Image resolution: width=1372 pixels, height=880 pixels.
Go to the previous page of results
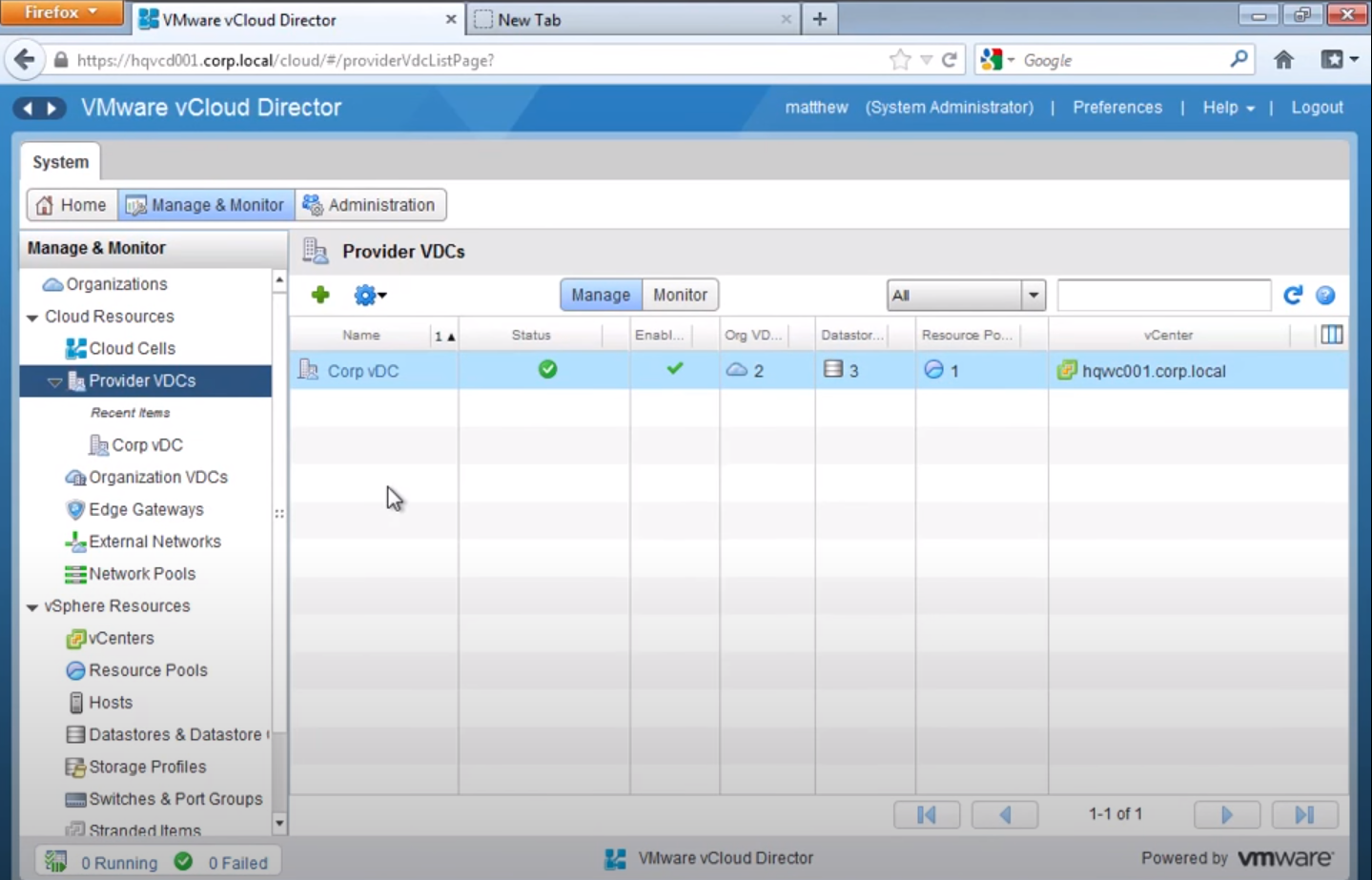tap(1005, 814)
